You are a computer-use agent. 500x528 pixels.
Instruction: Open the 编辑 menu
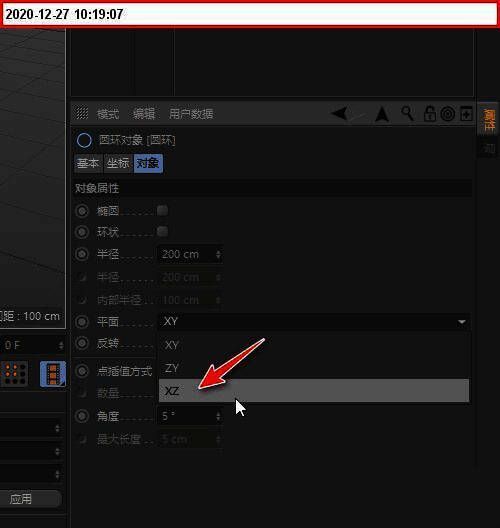pos(144,114)
